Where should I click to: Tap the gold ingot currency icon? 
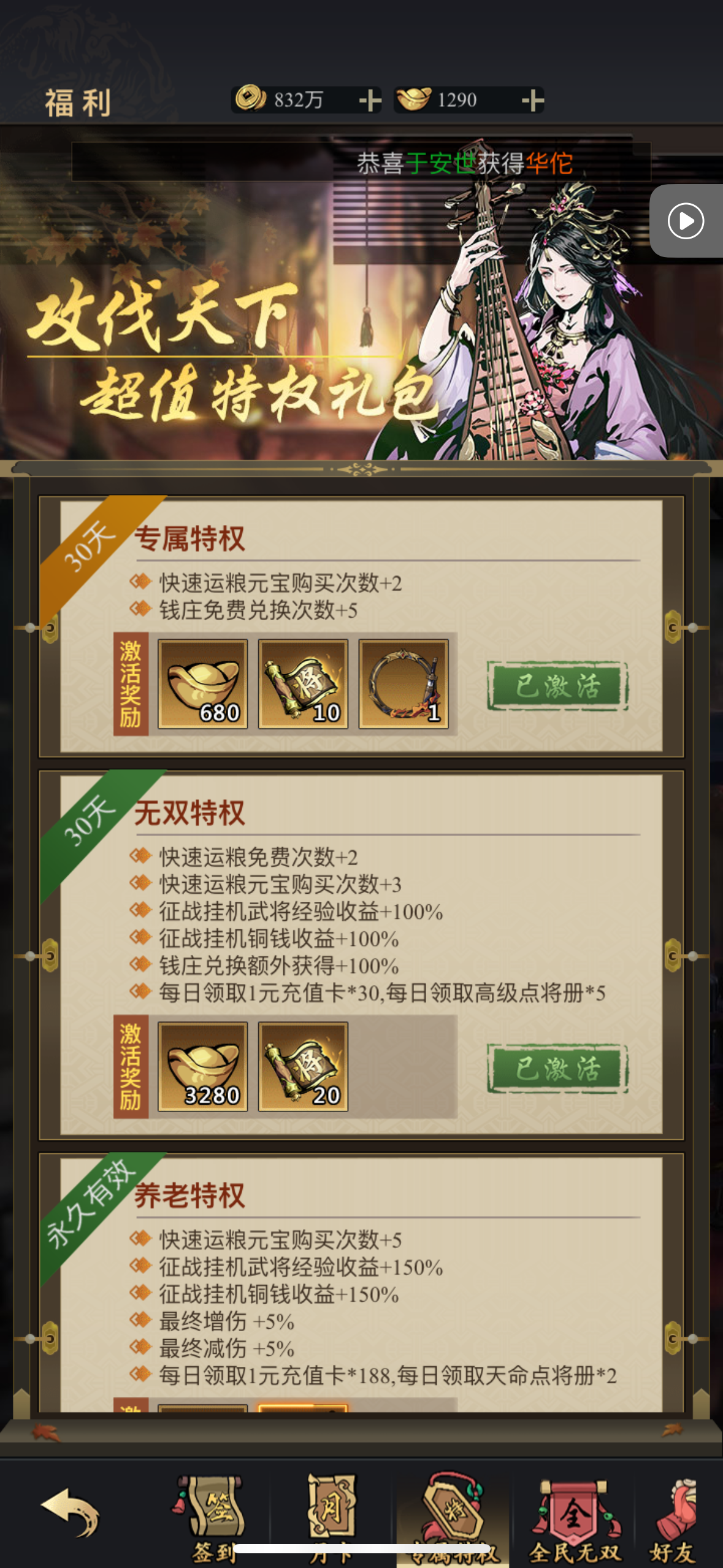413,98
